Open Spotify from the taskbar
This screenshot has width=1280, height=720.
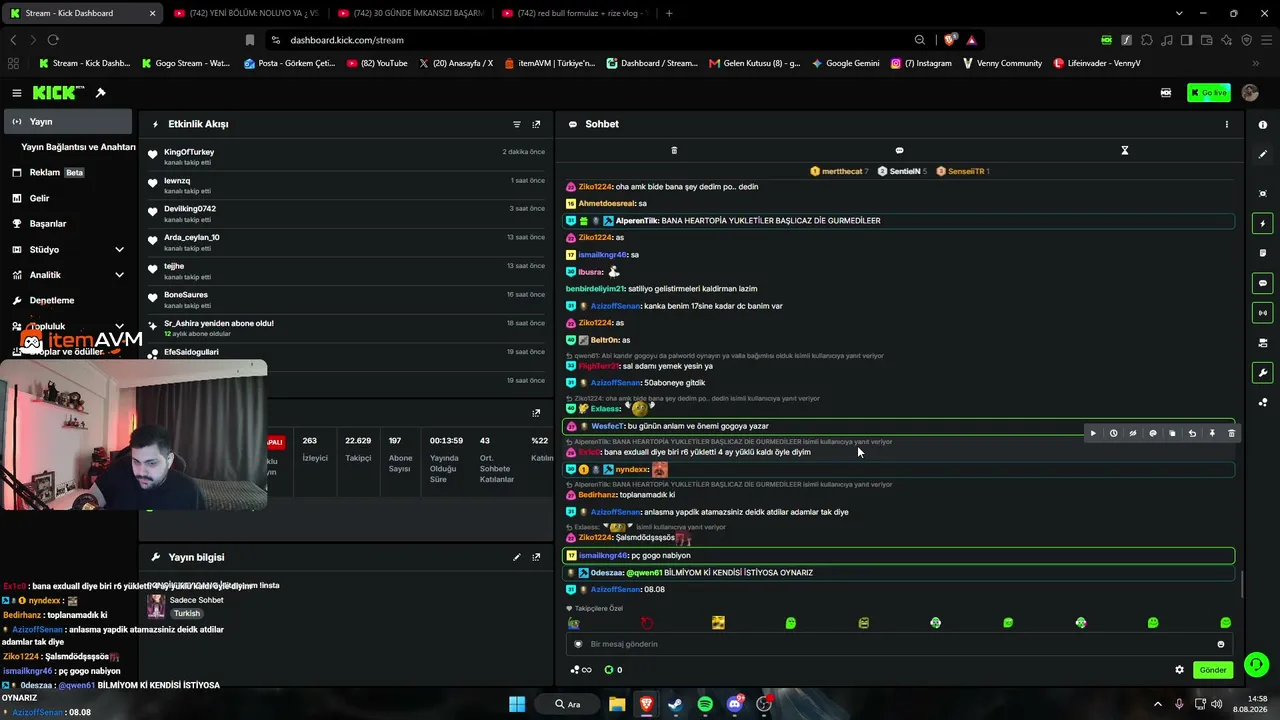pyautogui.click(x=705, y=704)
